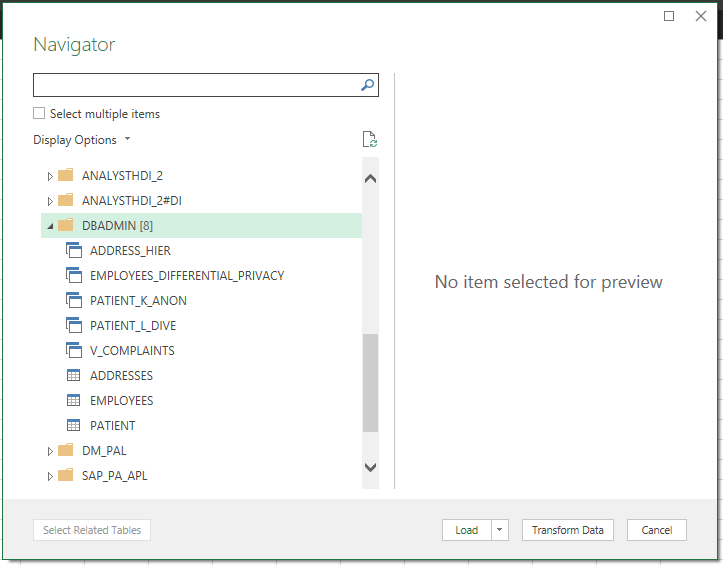Viewport: 723px width, 565px height.
Task: Select the PATIENT_K_ANON view icon
Action: pyautogui.click(x=74, y=300)
